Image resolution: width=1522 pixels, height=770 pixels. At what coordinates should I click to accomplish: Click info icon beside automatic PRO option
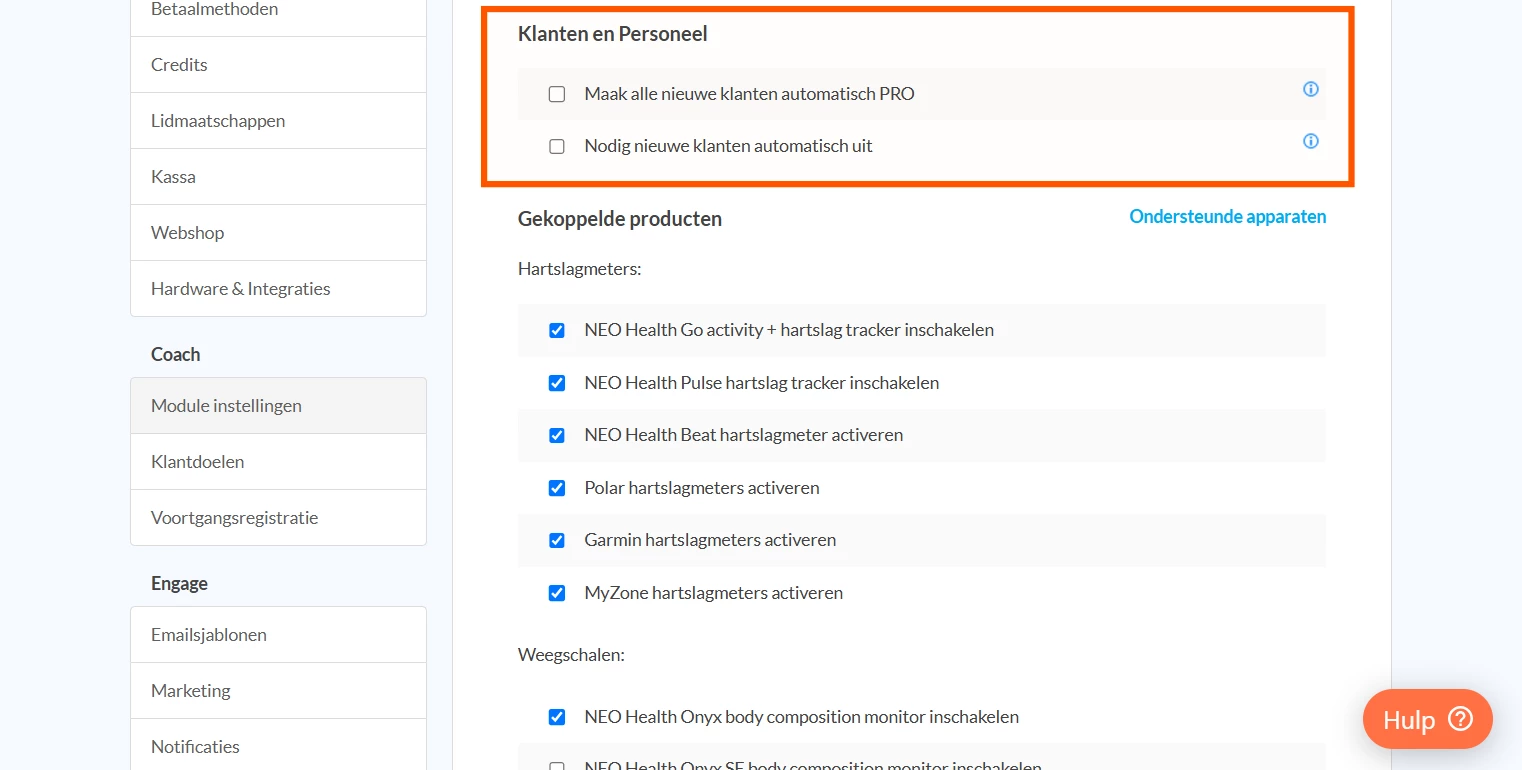(x=1310, y=89)
